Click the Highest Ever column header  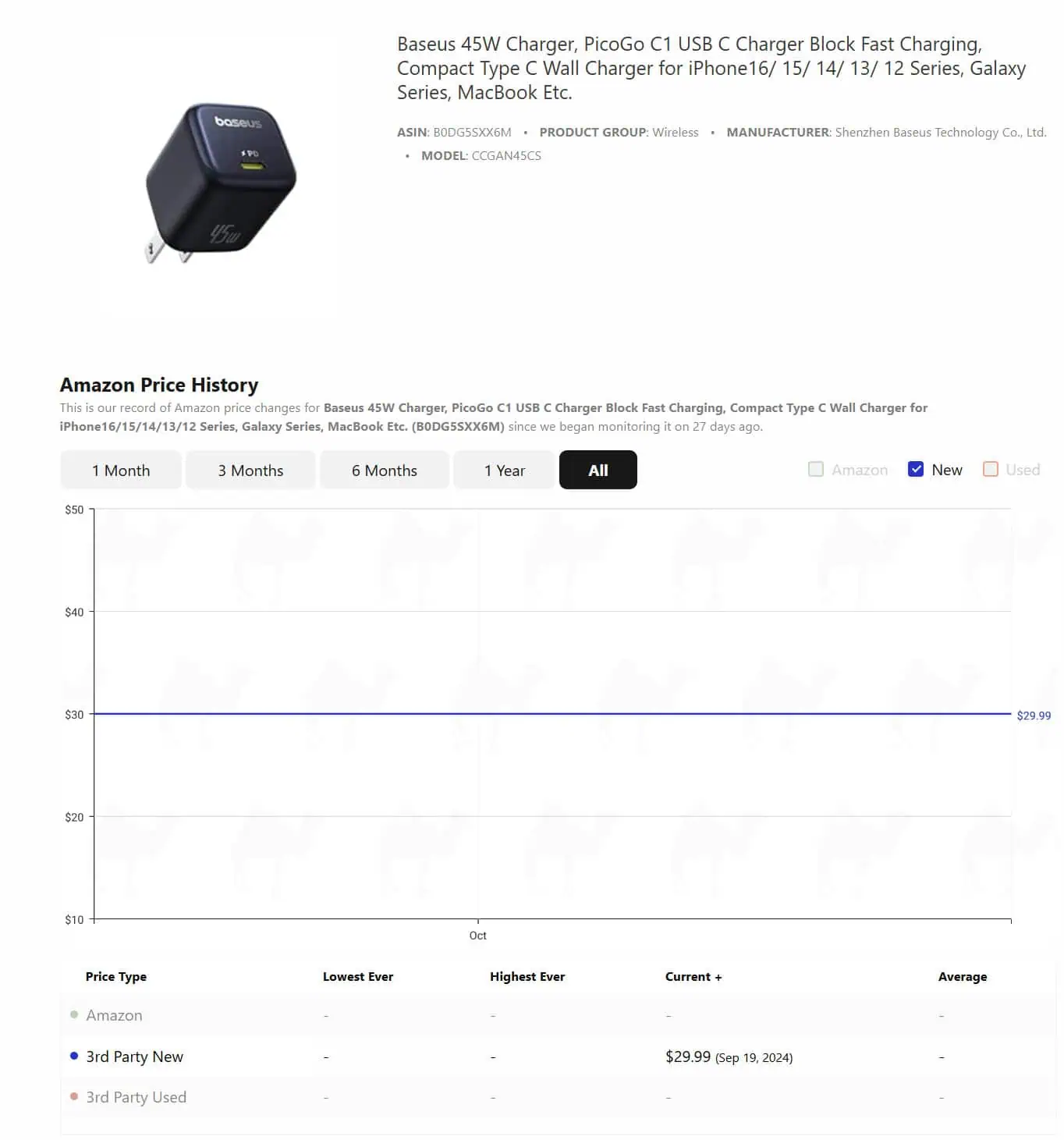[527, 977]
